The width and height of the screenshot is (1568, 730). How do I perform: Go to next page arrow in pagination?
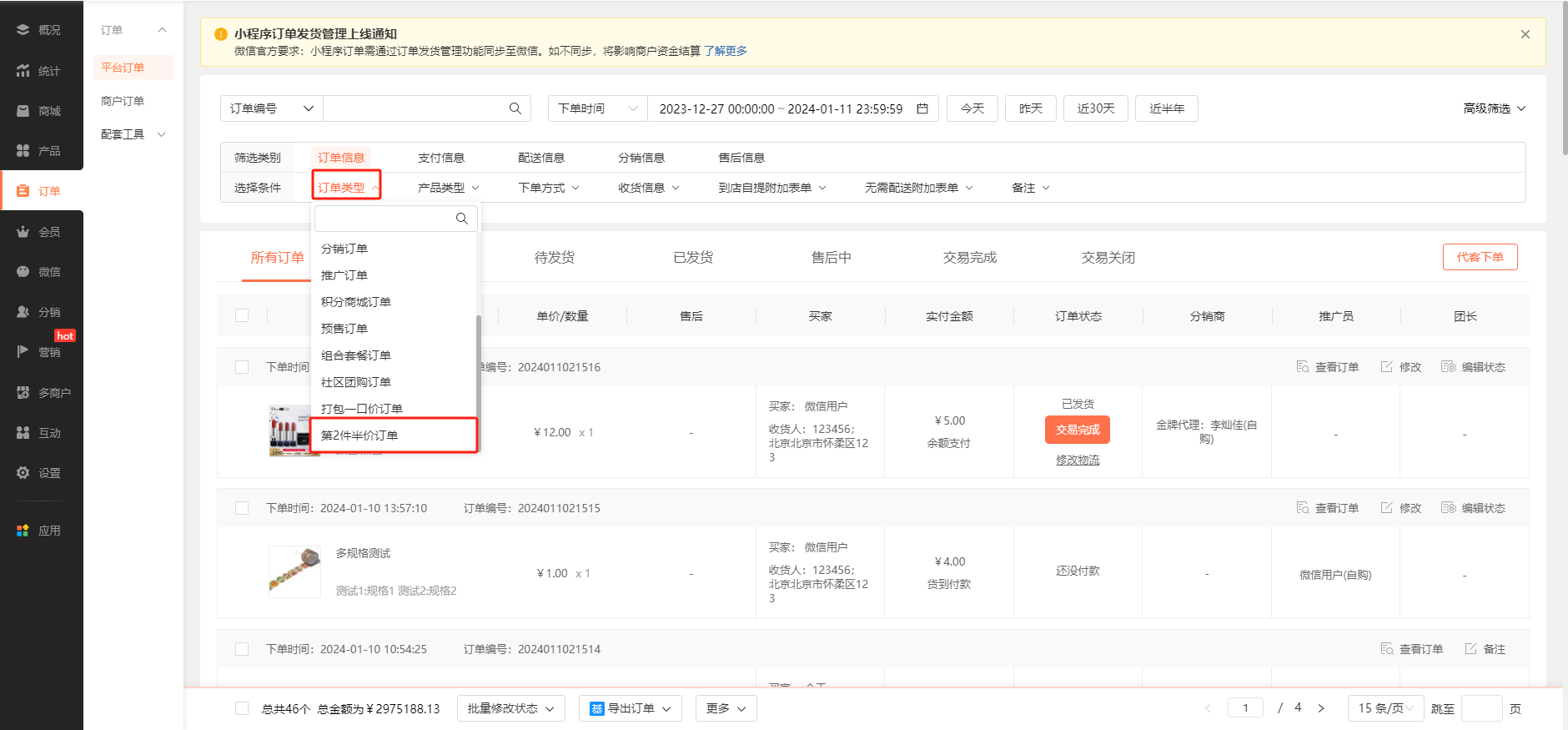tap(1321, 708)
